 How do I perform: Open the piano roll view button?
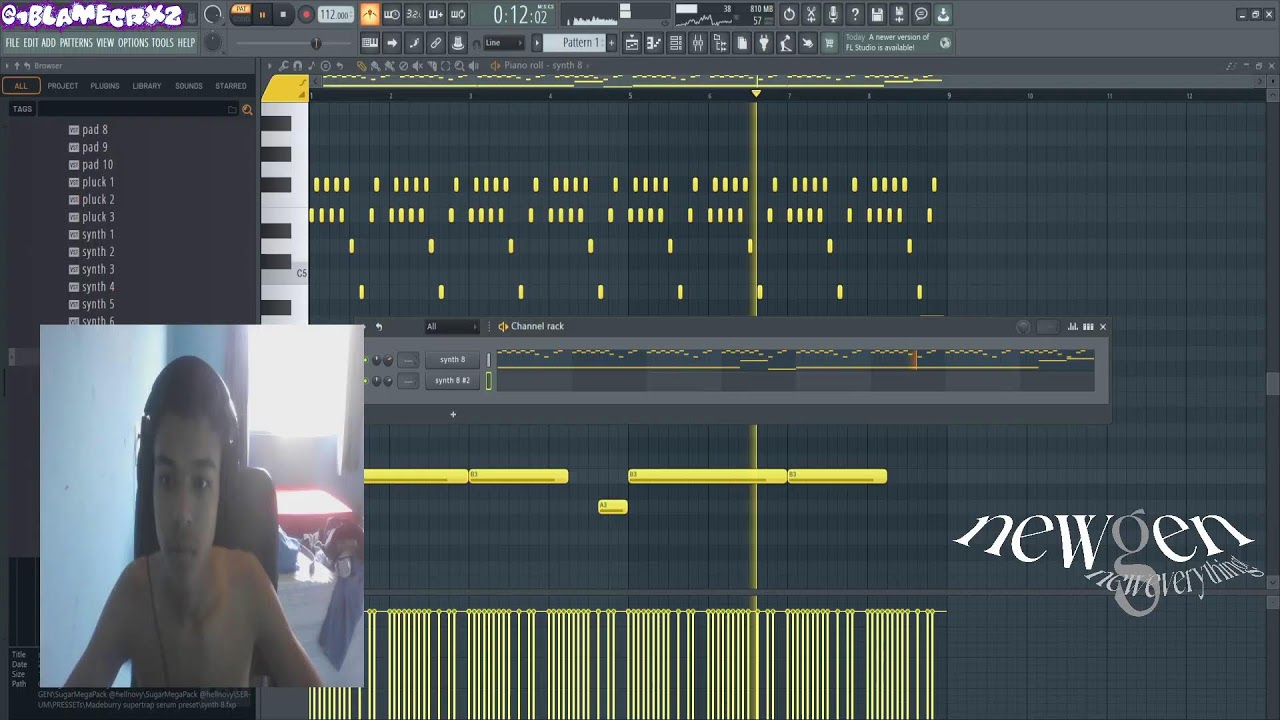(x=654, y=43)
